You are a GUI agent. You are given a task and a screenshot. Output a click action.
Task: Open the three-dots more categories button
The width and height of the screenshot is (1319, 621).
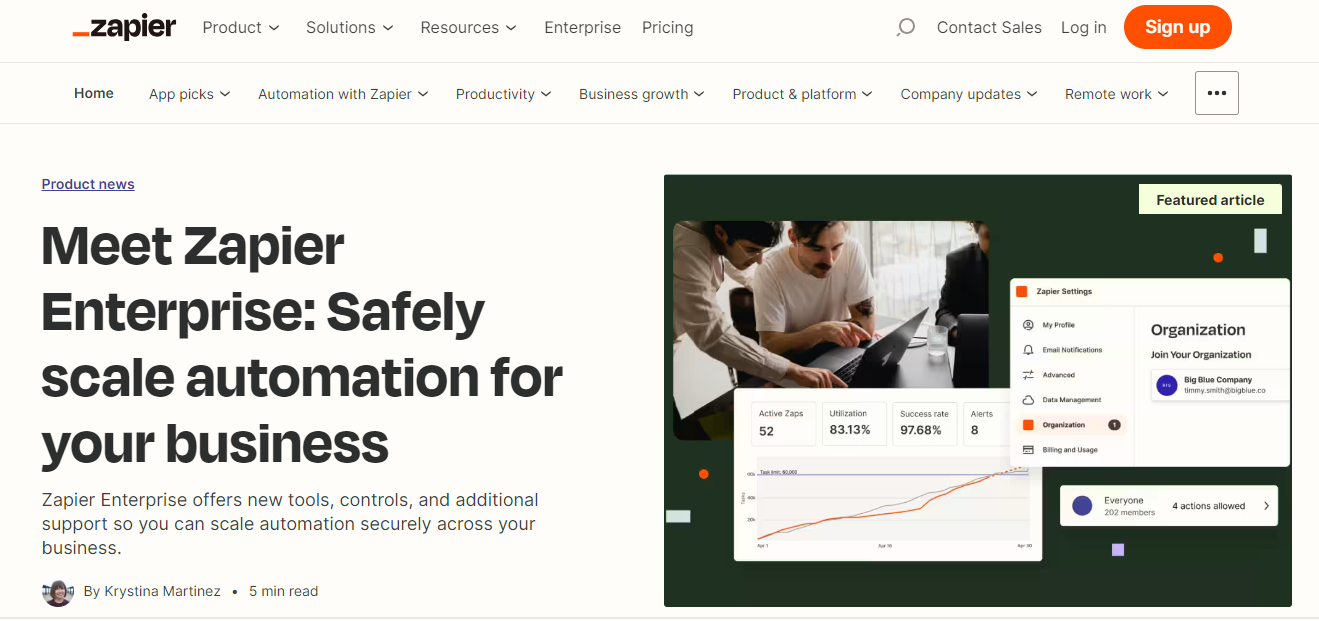pyautogui.click(x=1216, y=93)
